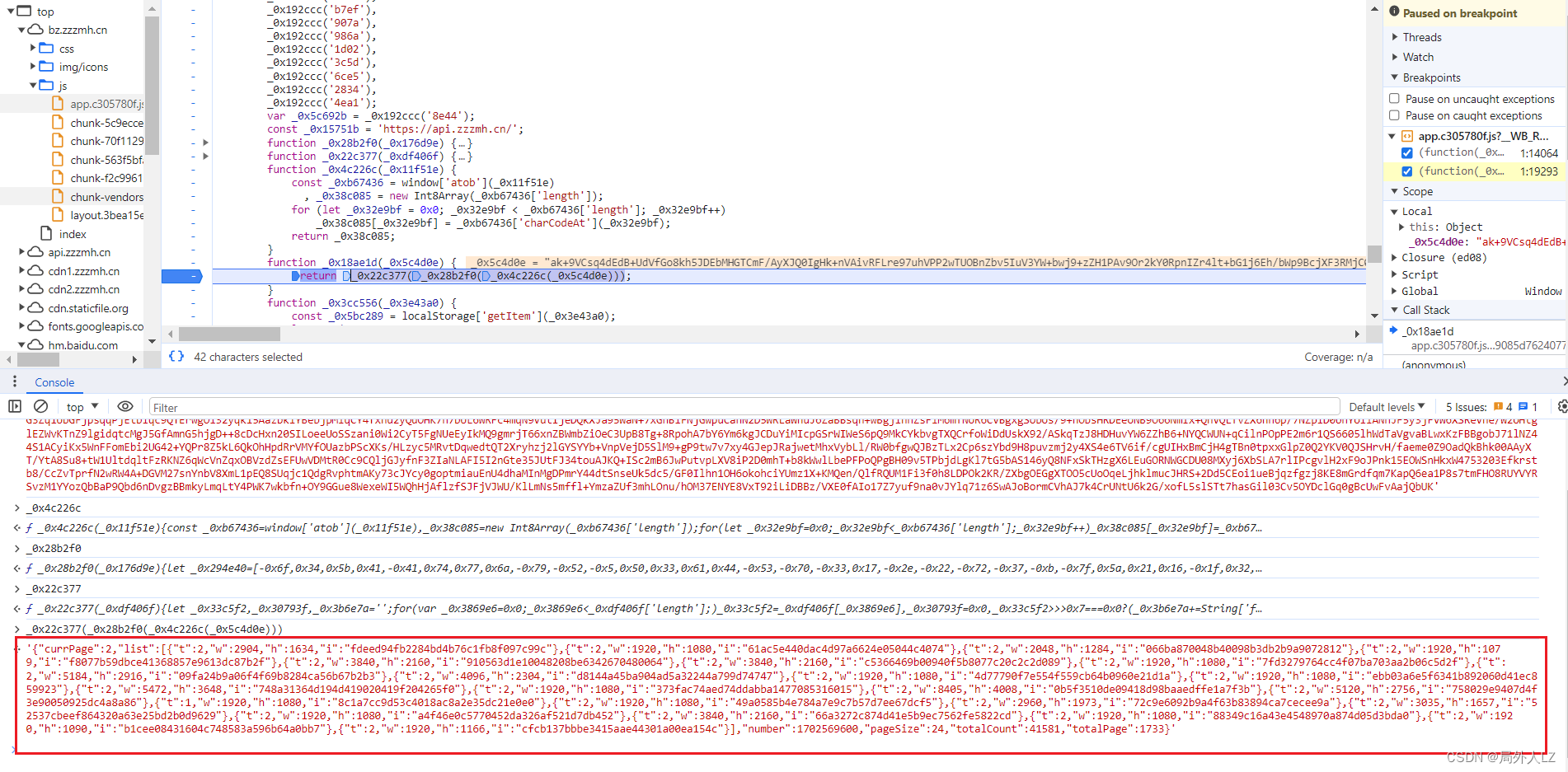The image size is (1568, 772).
Task: Expand the cdn1.zzzmh.cn domain
Action: pos(21,271)
